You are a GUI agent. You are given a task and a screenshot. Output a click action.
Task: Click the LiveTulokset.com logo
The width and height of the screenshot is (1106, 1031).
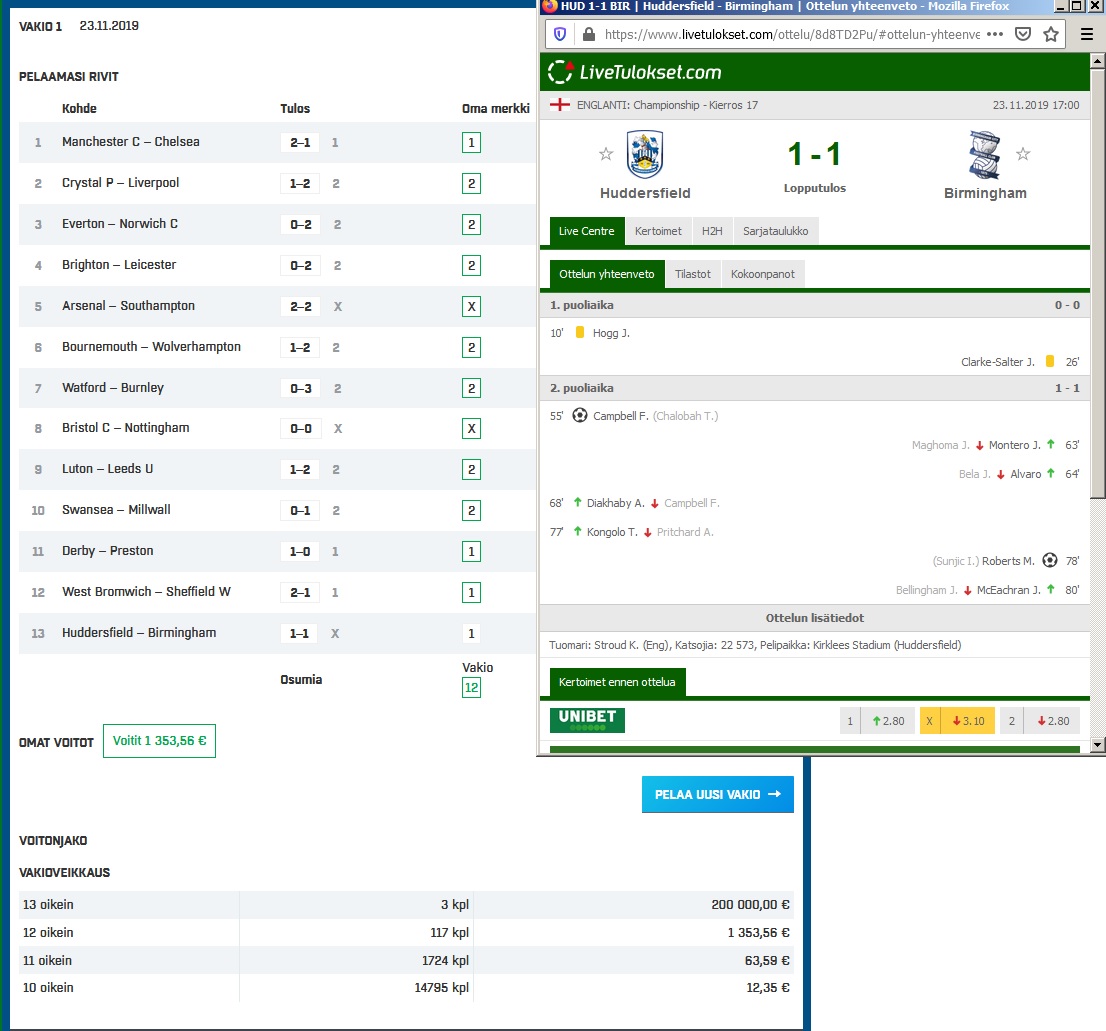(x=635, y=72)
